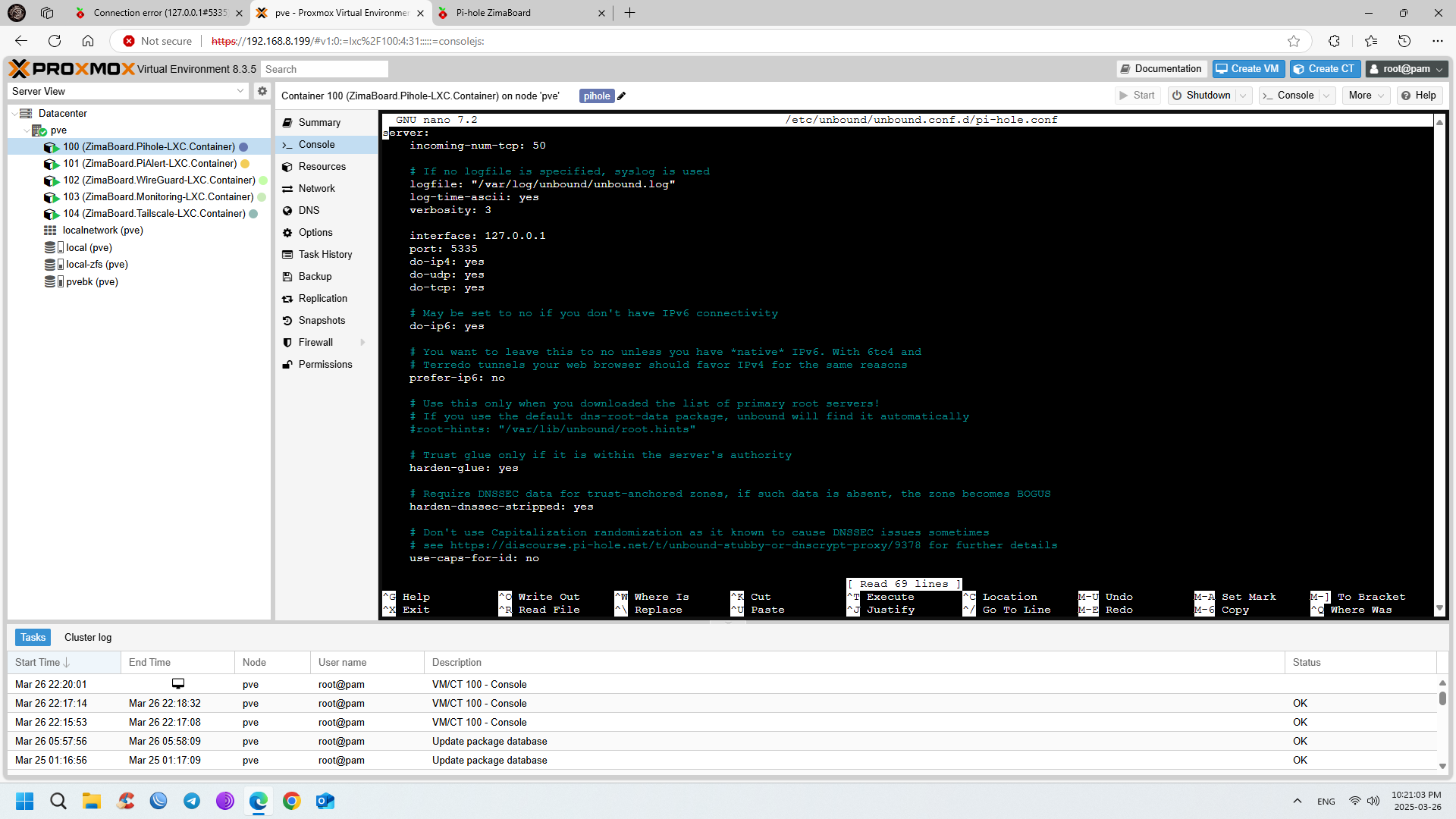Click the pencil icon to edit pihole tag
This screenshot has height=819, width=1456.
(x=622, y=96)
